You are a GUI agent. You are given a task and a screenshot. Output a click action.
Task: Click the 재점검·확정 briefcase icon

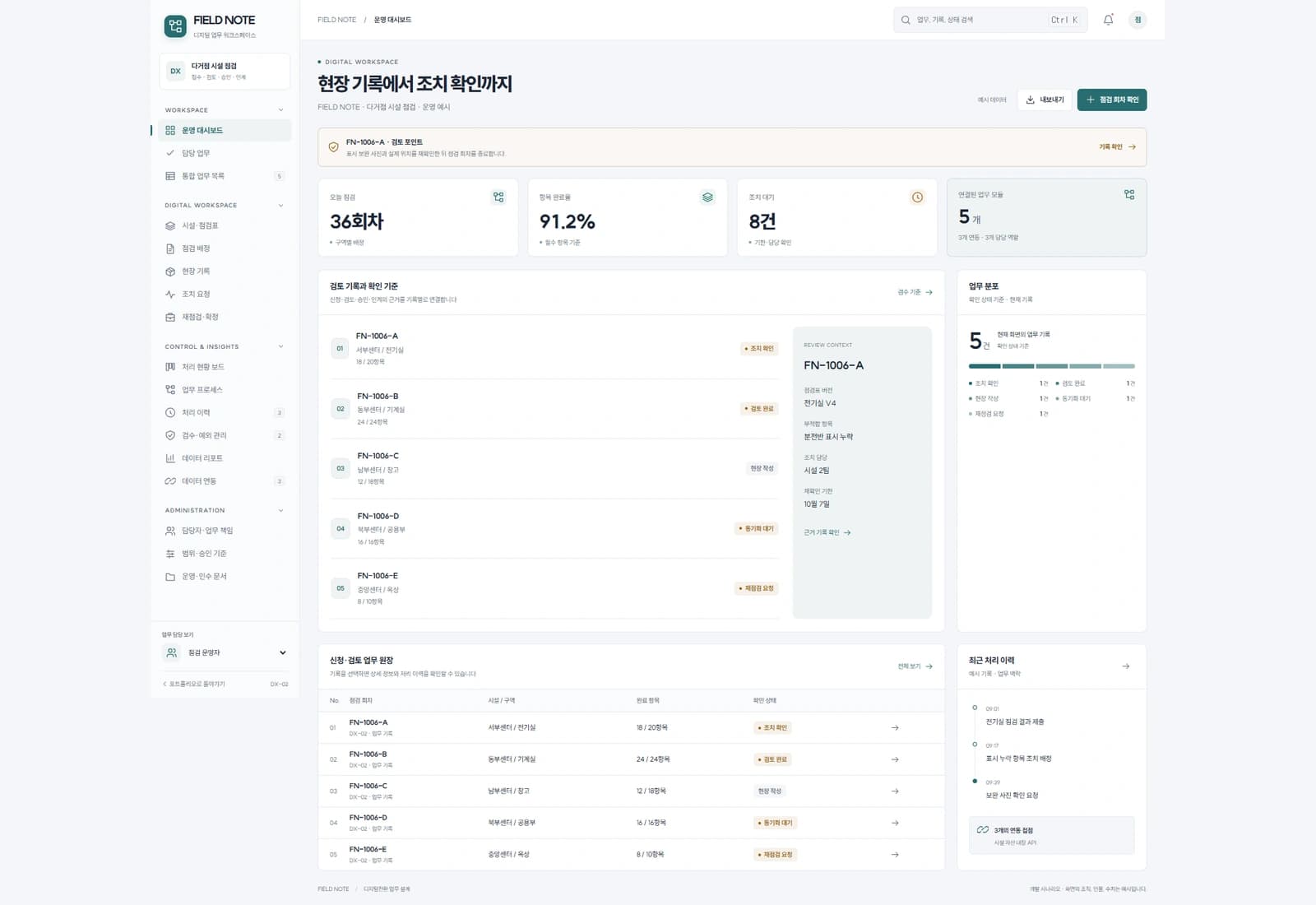[170, 317]
